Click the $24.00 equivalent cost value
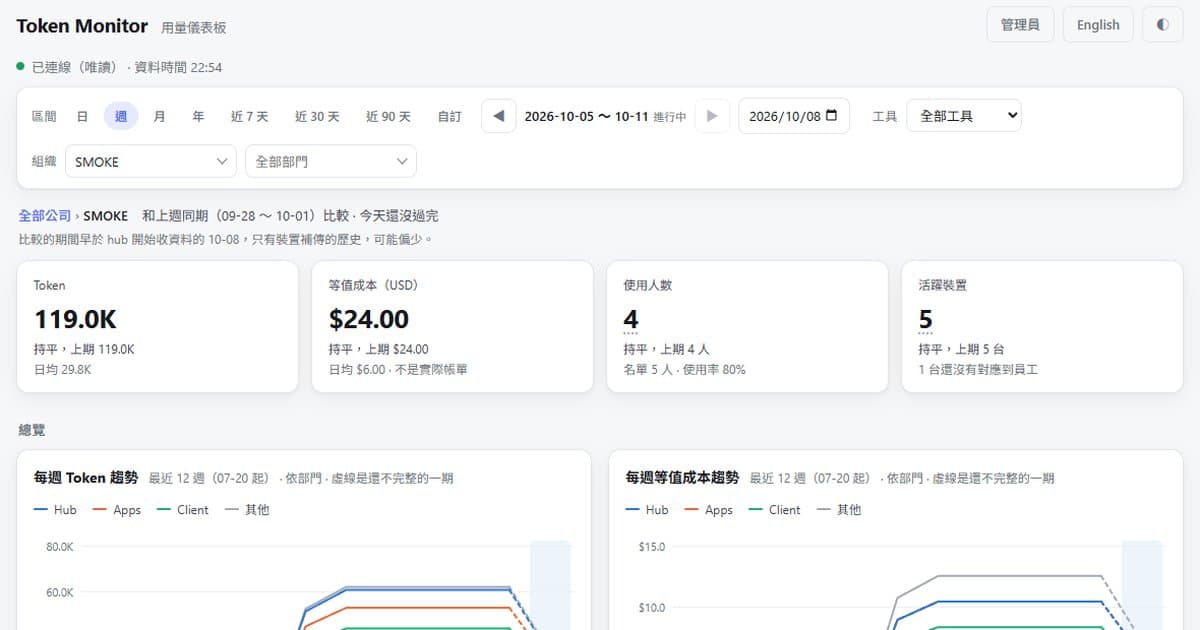 pos(369,319)
